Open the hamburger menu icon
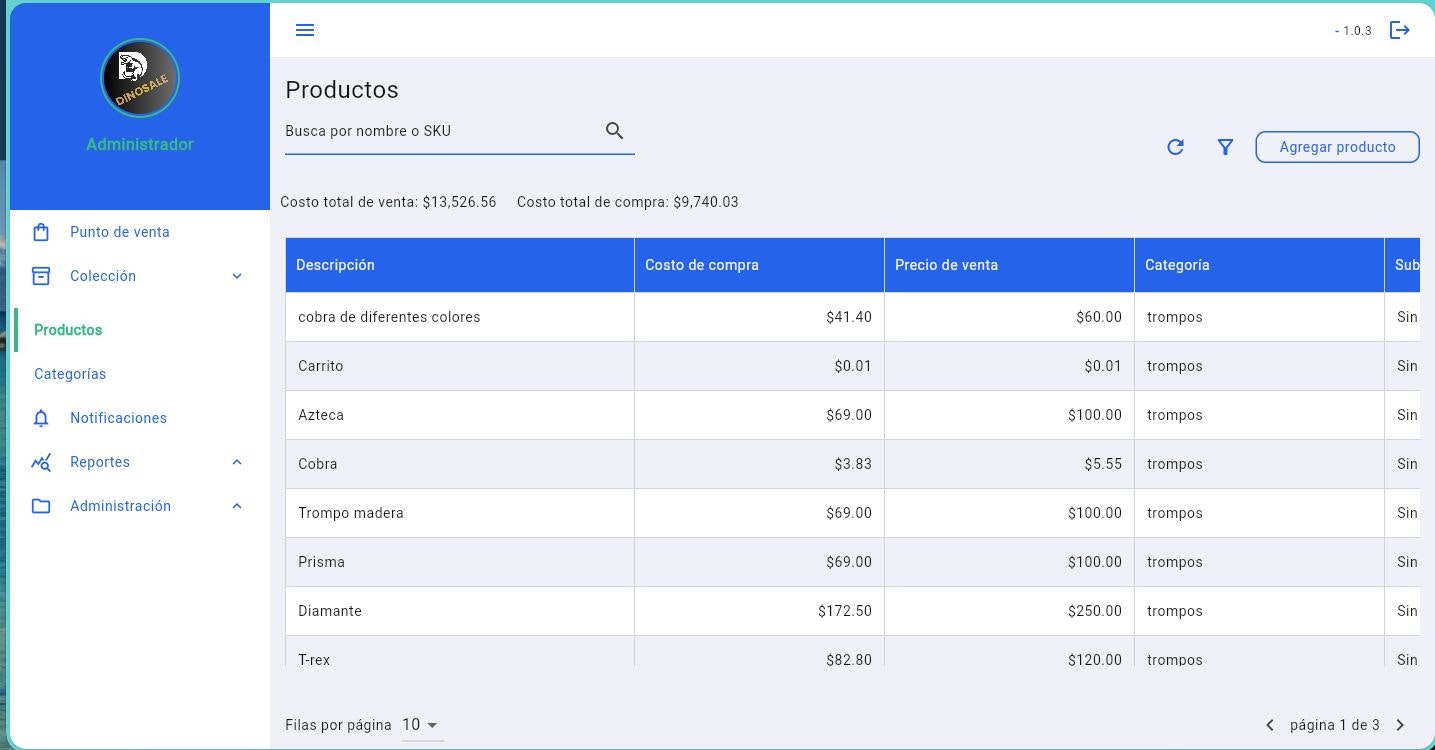Viewport: 1435px width, 750px height. (305, 30)
